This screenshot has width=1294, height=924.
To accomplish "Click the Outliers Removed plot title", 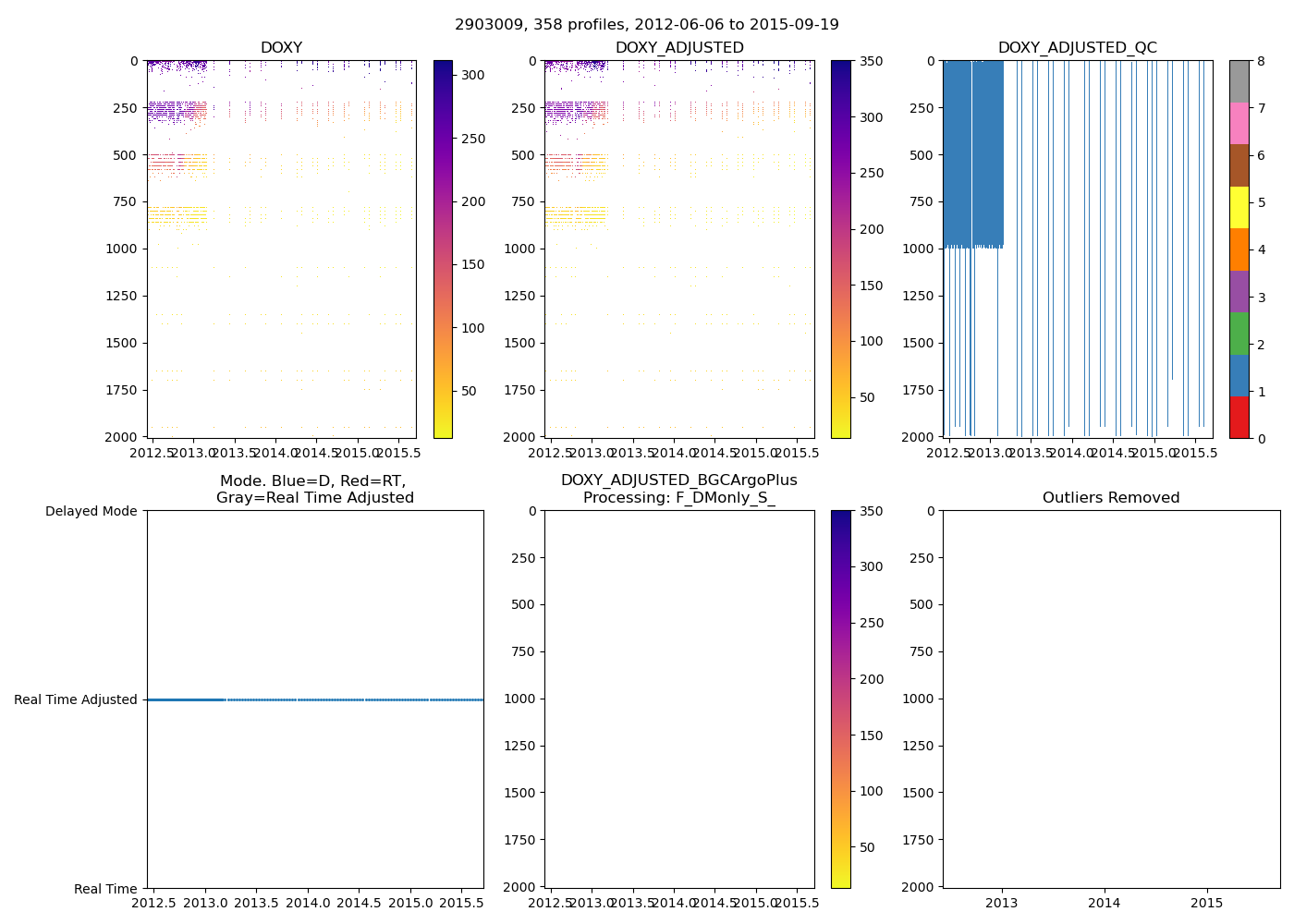I will point(1111,498).
